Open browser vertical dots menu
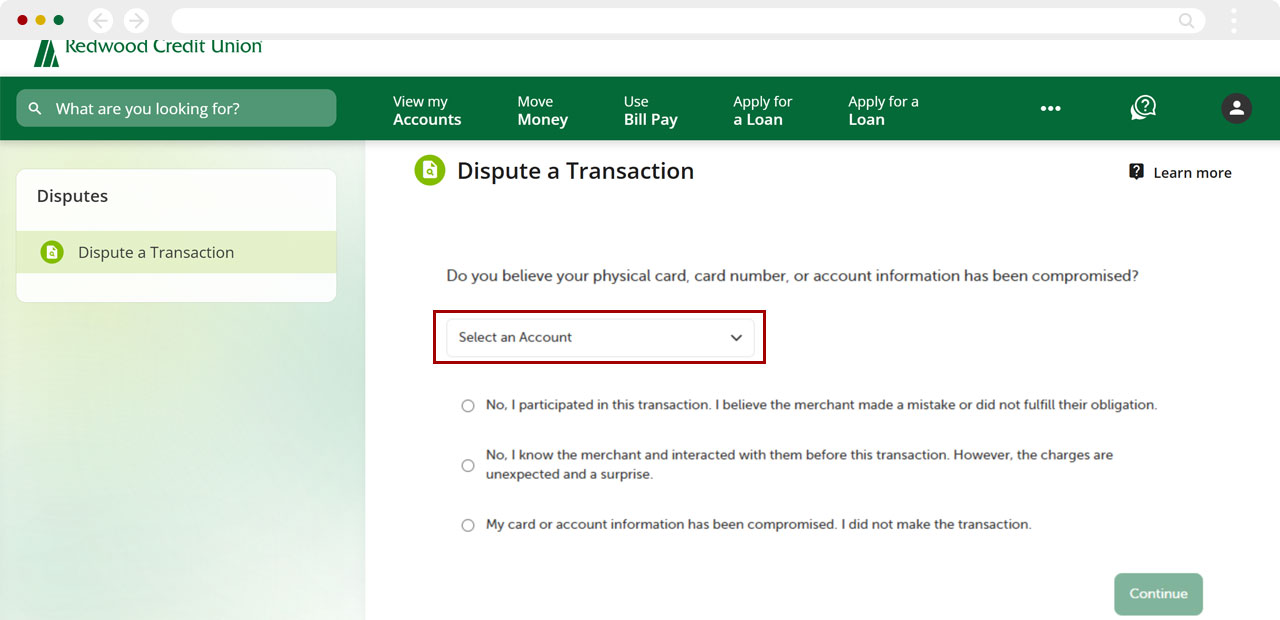 [1234, 20]
